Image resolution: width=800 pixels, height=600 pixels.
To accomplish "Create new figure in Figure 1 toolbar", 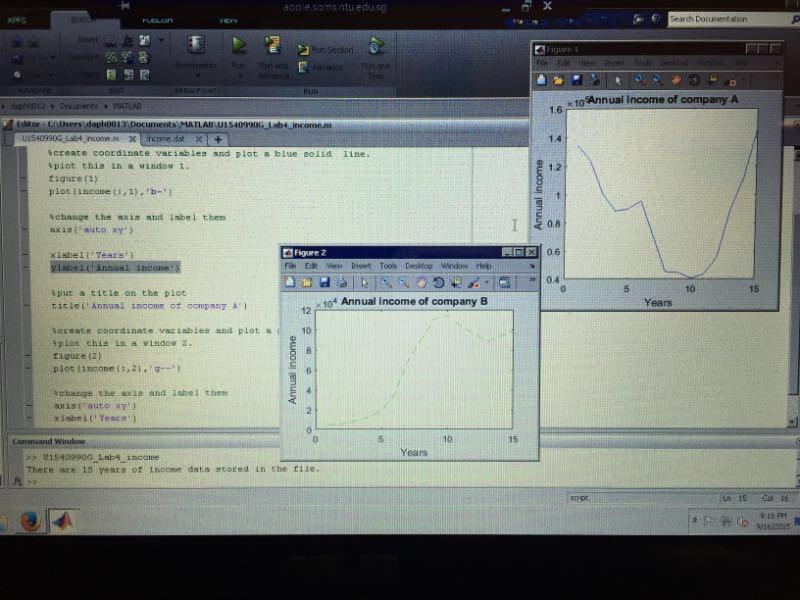I will tap(541, 80).
